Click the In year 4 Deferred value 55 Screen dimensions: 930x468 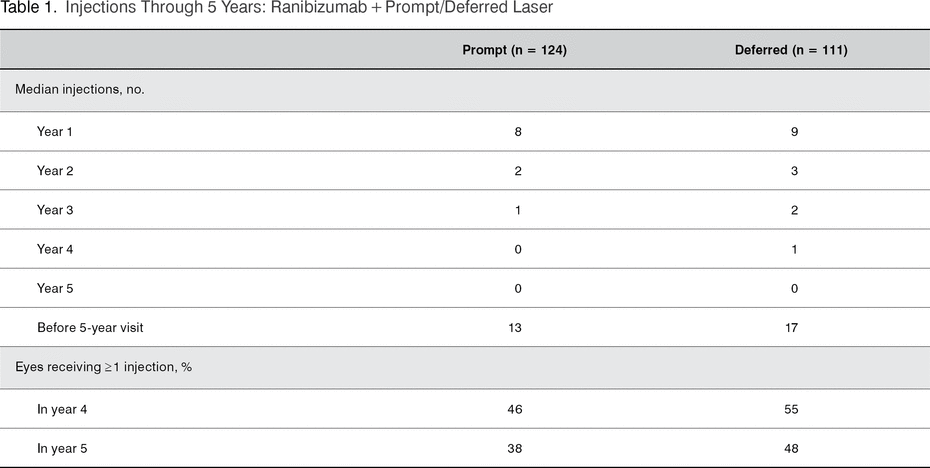click(x=791, y=408)
